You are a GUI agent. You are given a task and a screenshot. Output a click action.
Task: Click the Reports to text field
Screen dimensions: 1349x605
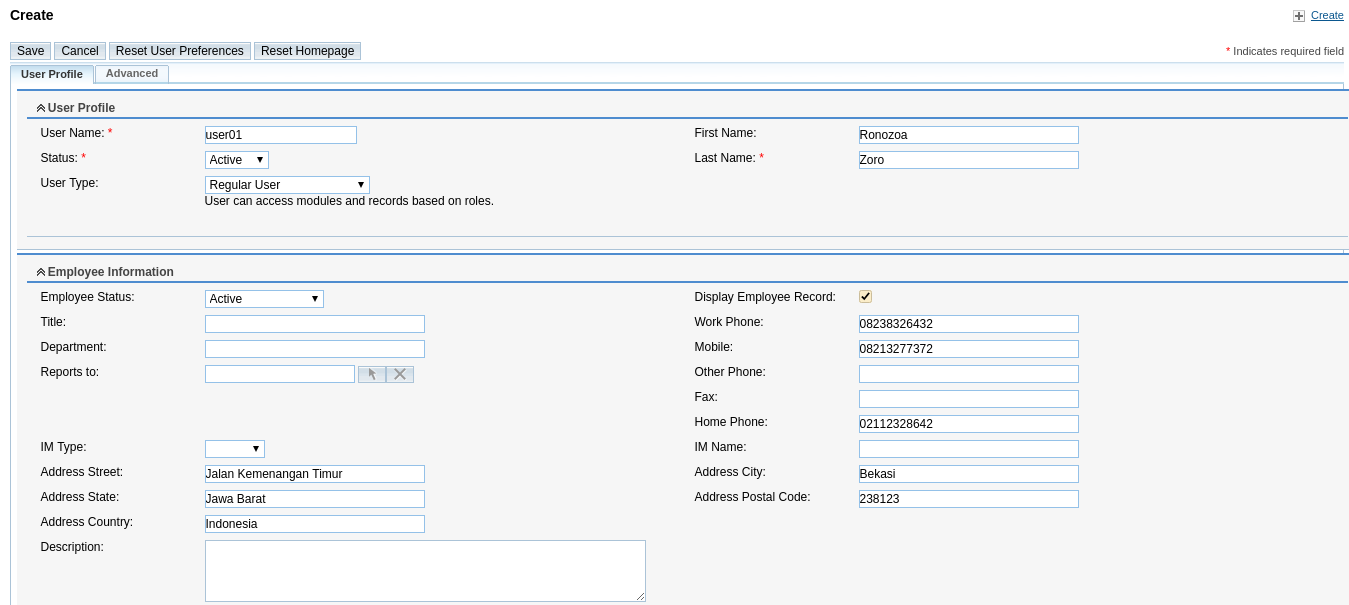[x=280, y=374]
